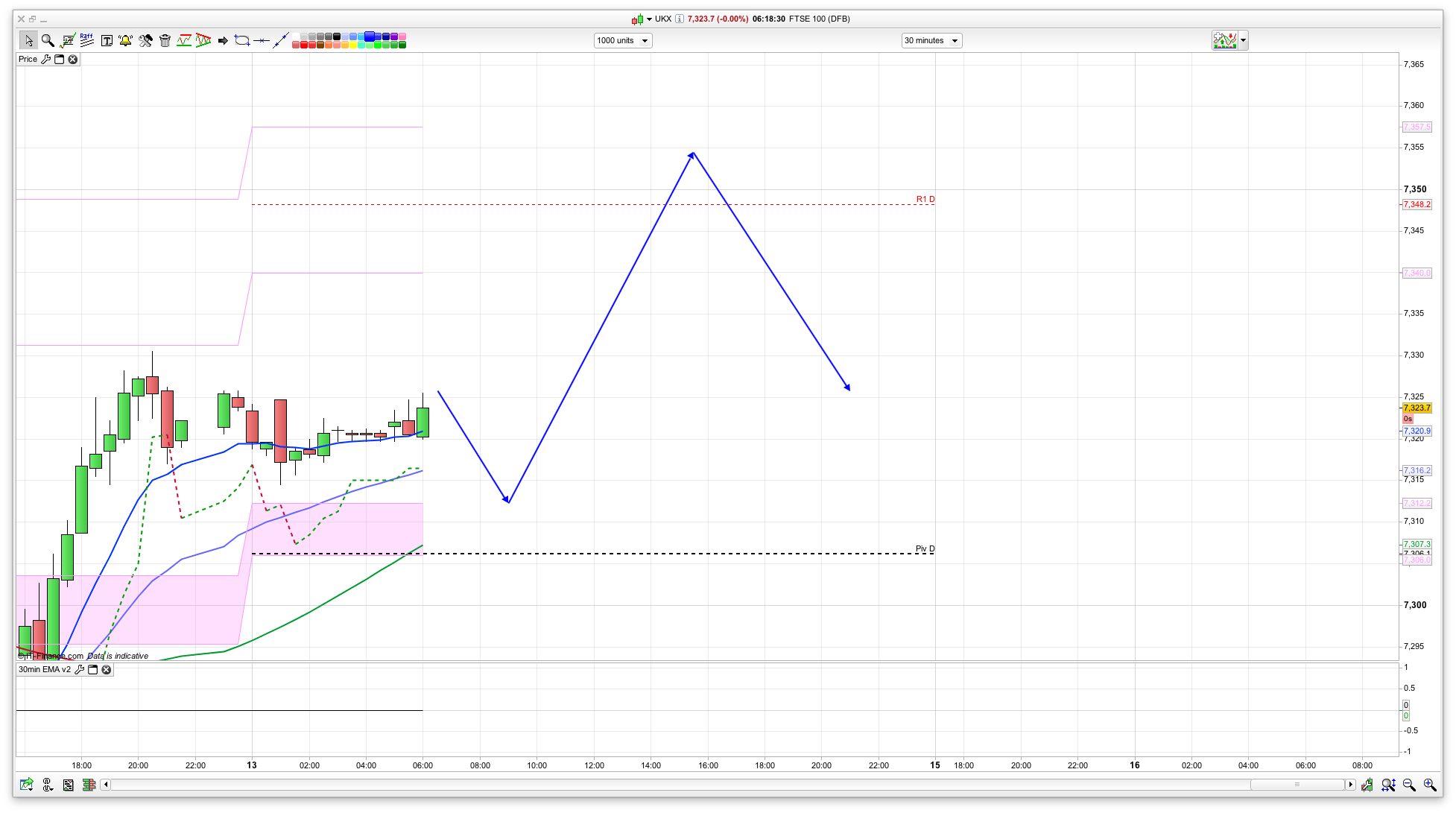Click the horizontal scrollbar right arrow

tap(1350, 784)
